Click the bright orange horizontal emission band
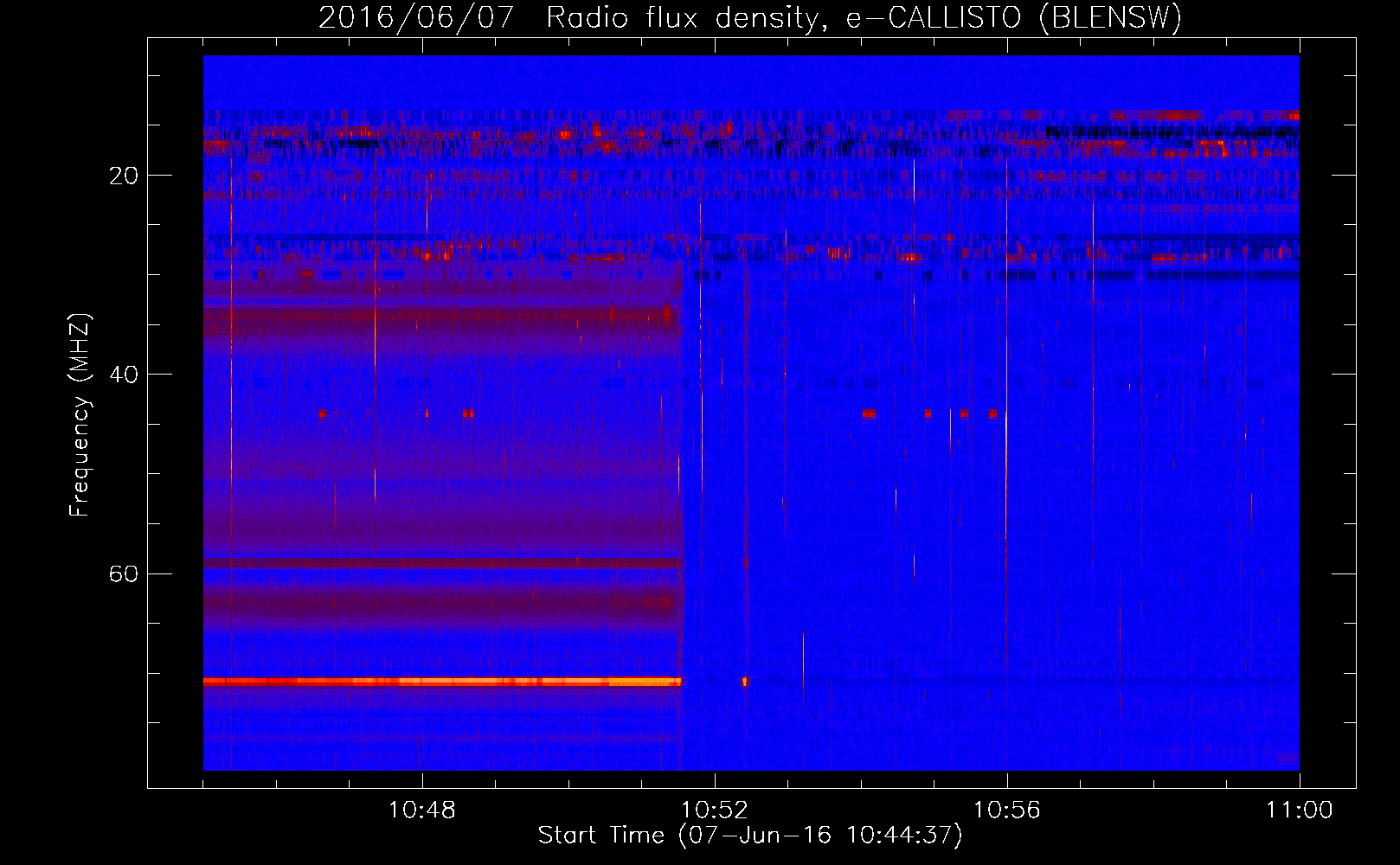 (x=442, y=682)
